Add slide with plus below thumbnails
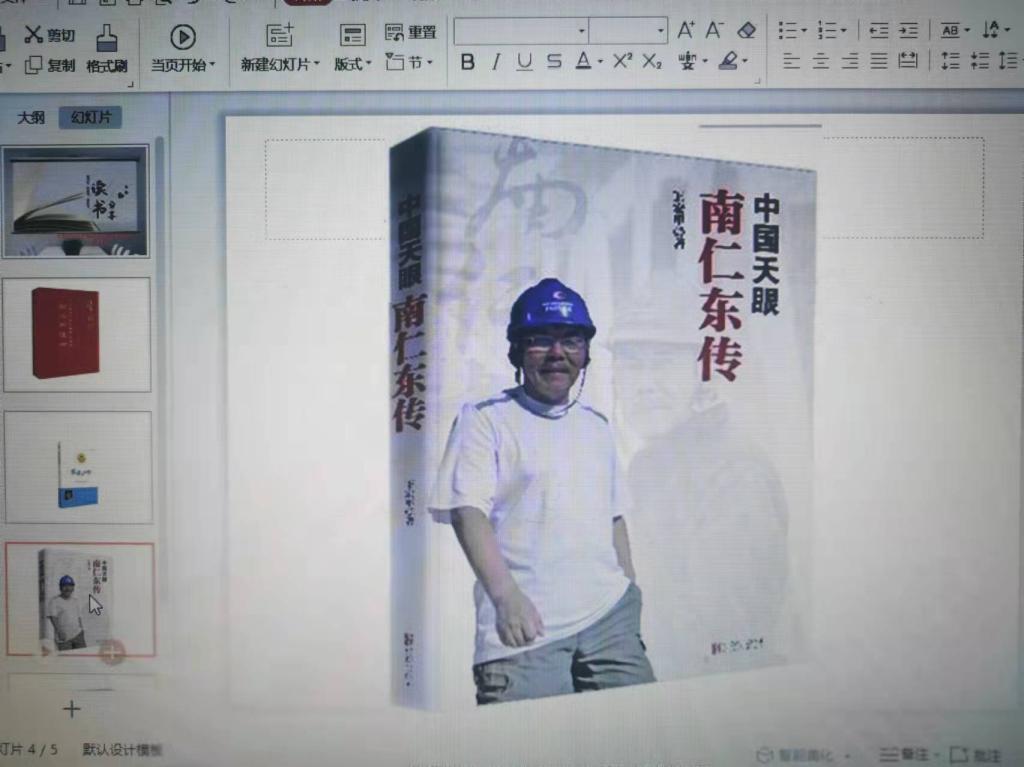 point(72,709)
